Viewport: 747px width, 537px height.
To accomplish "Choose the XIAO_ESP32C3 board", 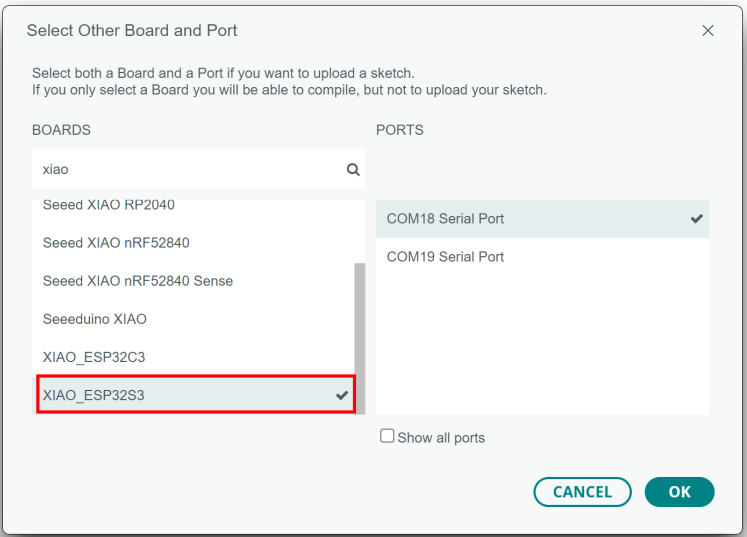I will click(x=95, y=357).
